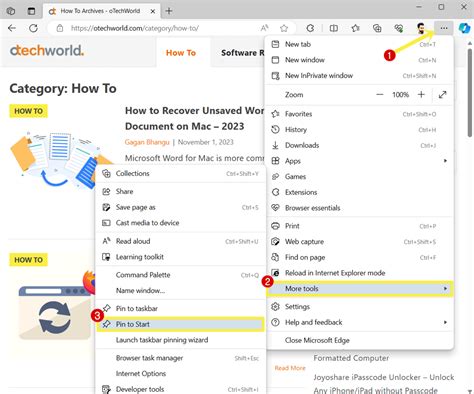Select Read aloud in the submenu
The height and width of the screenshot is (394, 474).
pos(180,241)
